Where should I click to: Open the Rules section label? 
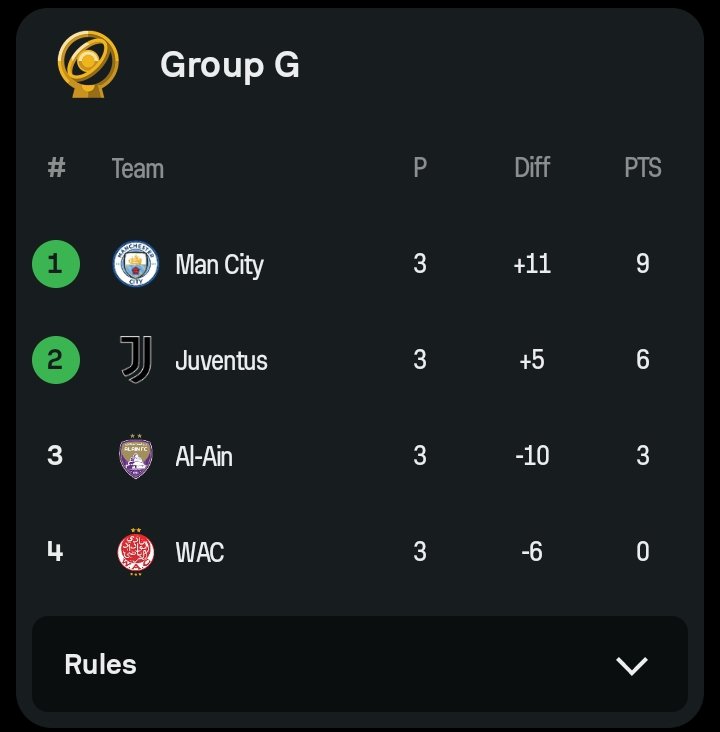click(x=100, y=664)
